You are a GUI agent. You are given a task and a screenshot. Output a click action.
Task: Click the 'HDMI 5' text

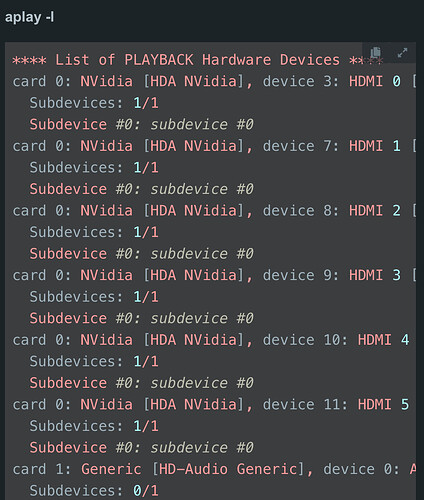tap(383, 405)
